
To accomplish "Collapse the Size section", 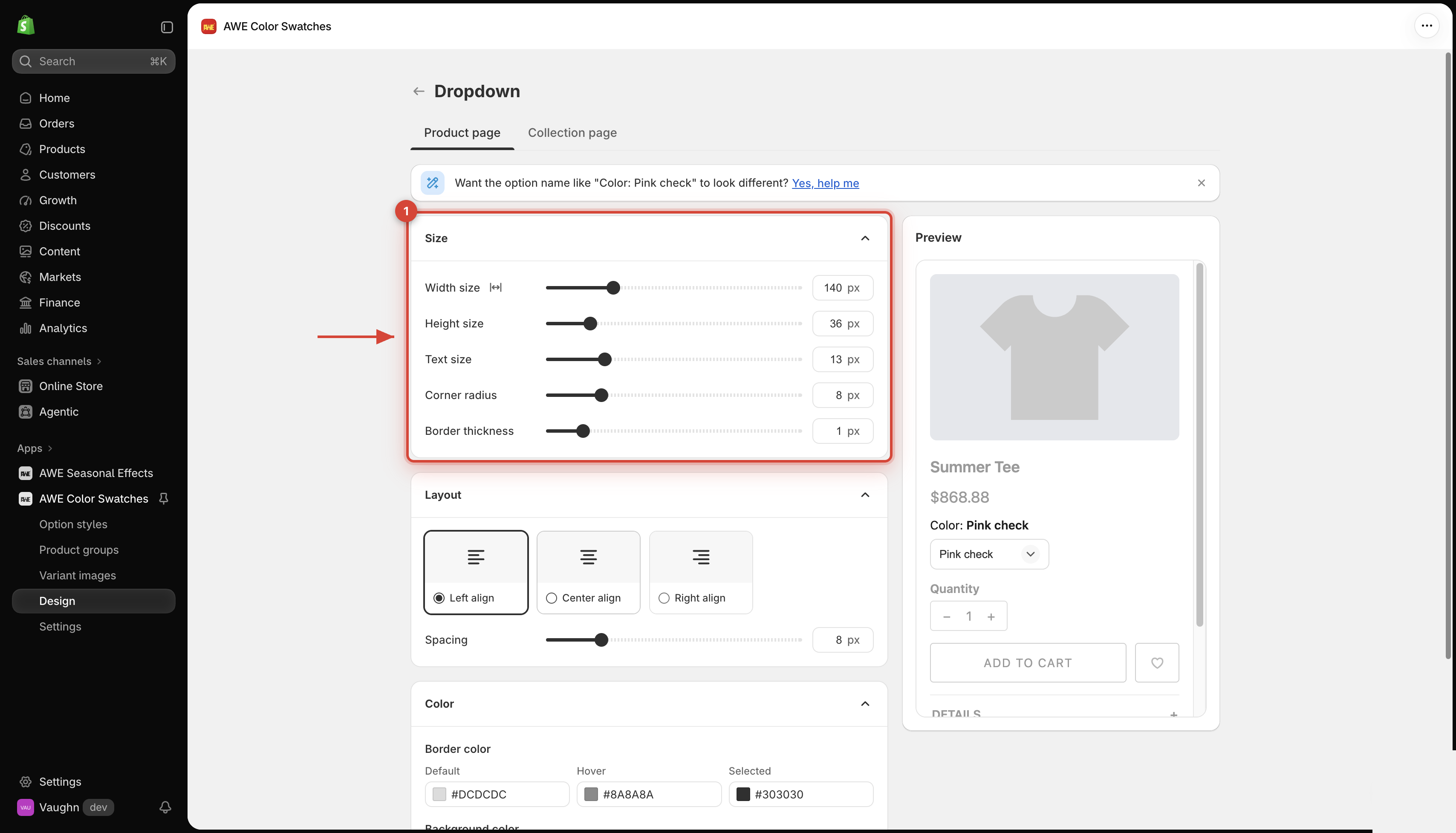I will coord(865,239).
